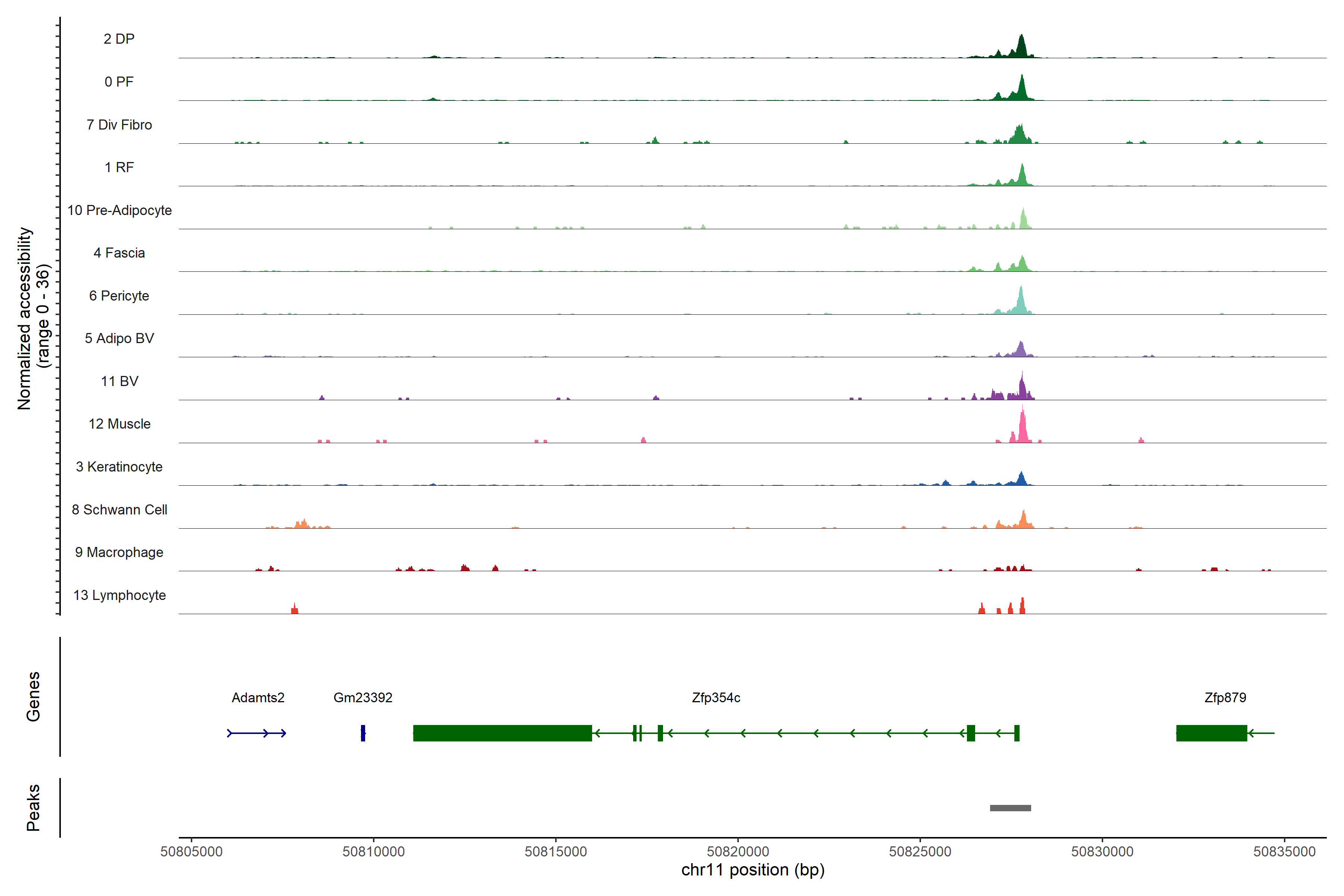Screen dimensions: 1344x896
Task: Click the Adamts2 gene label
Action: click(258, 698)
